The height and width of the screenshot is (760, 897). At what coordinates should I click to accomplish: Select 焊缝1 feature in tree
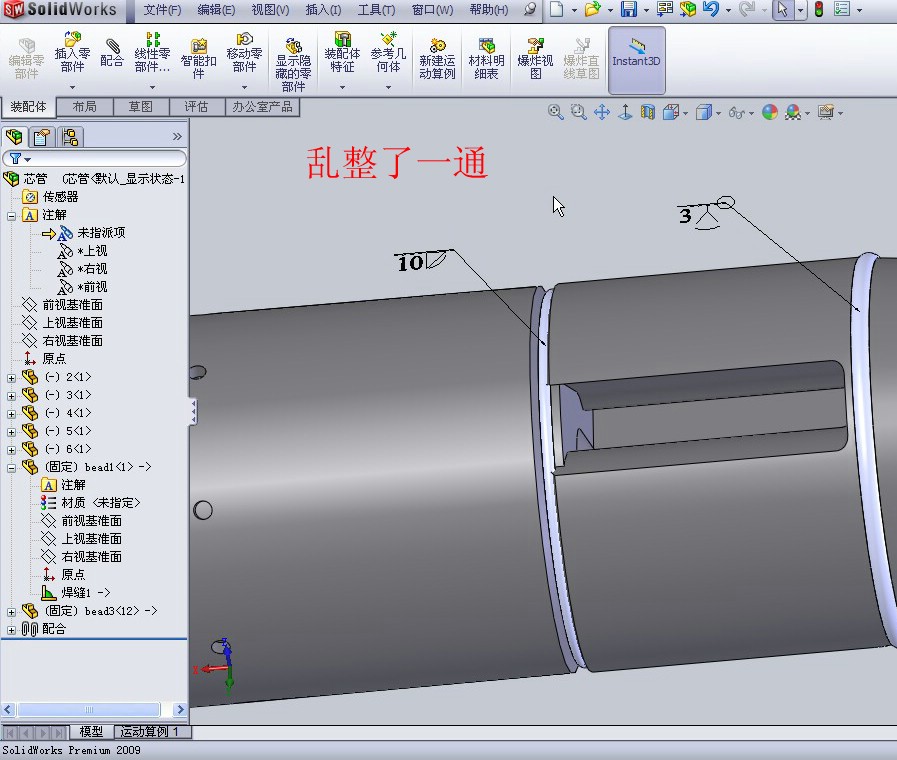click(76, 593)
